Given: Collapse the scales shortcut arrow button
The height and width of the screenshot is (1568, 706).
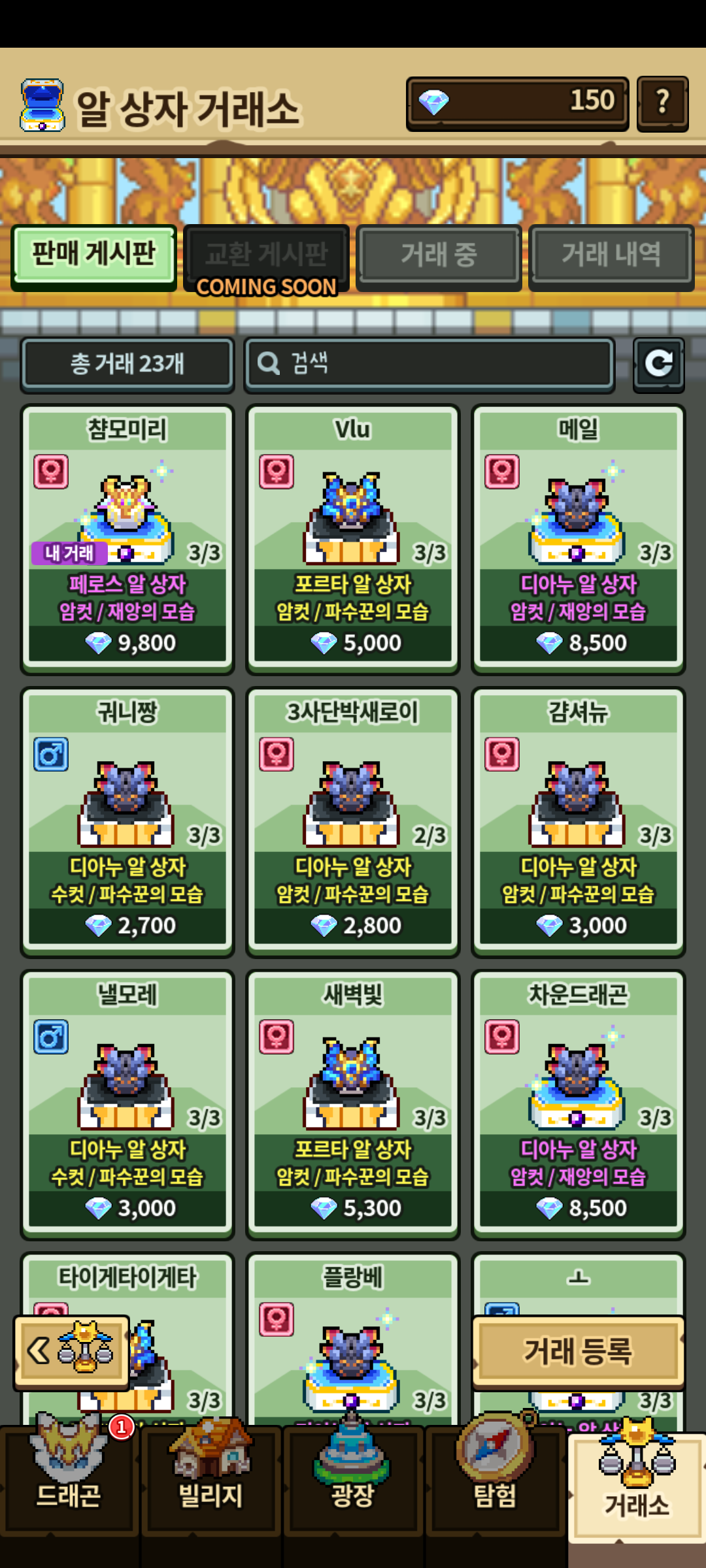Looking at the screenshot, I should [x=71, y=1350].
